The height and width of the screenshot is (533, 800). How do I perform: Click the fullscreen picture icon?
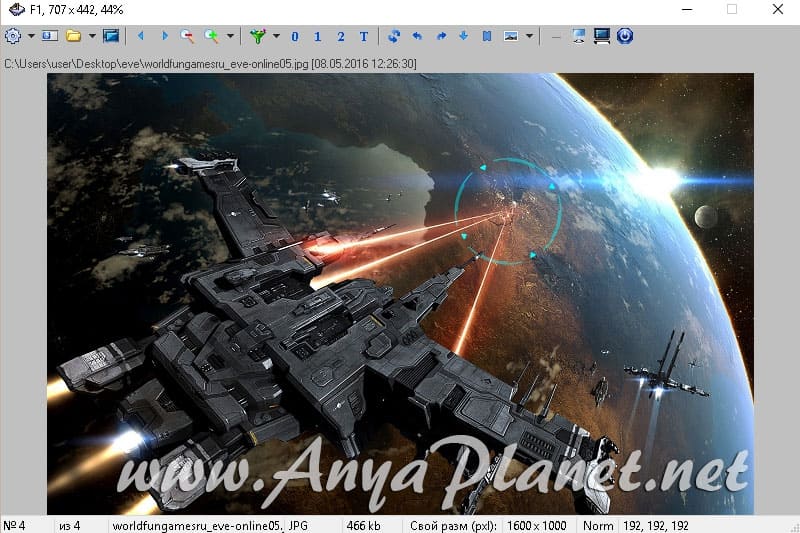pyautogui.click(x=111, y=36)
